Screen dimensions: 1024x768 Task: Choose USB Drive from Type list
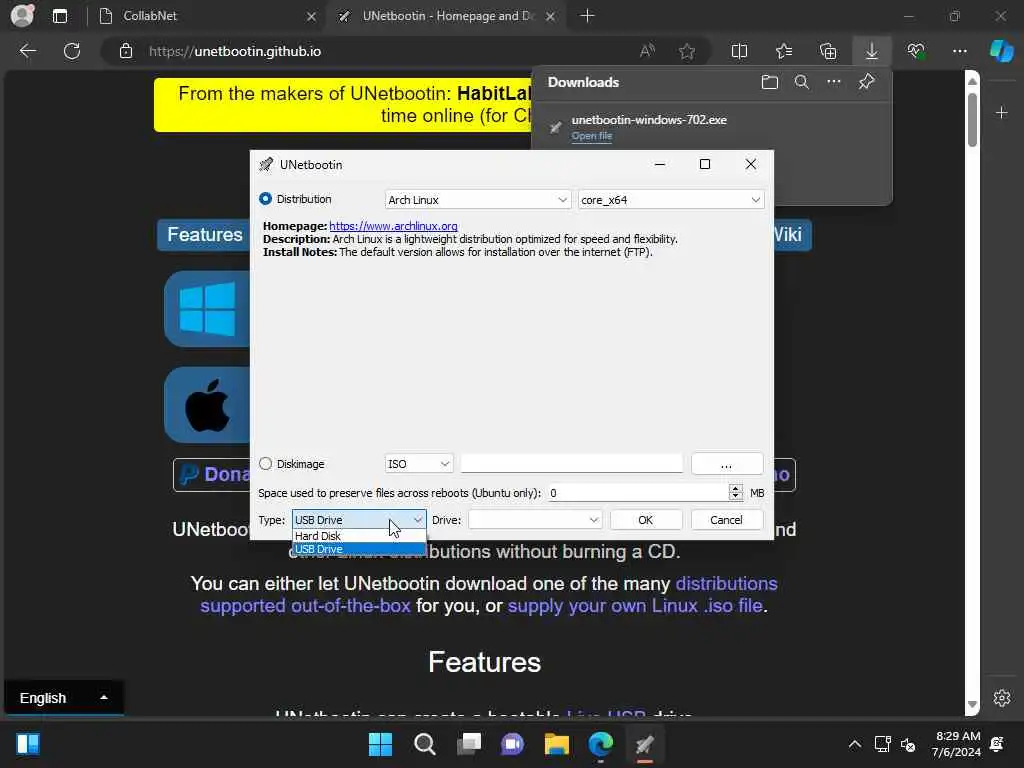[359, 549]
